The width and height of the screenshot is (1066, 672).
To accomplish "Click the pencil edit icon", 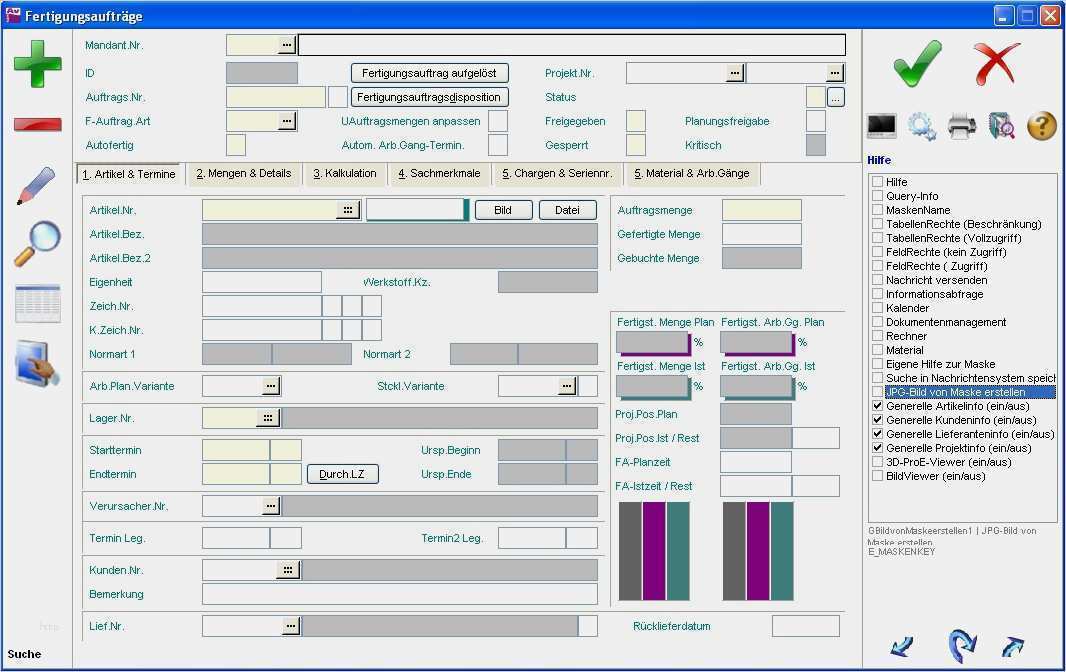I will tap(36, 186).
